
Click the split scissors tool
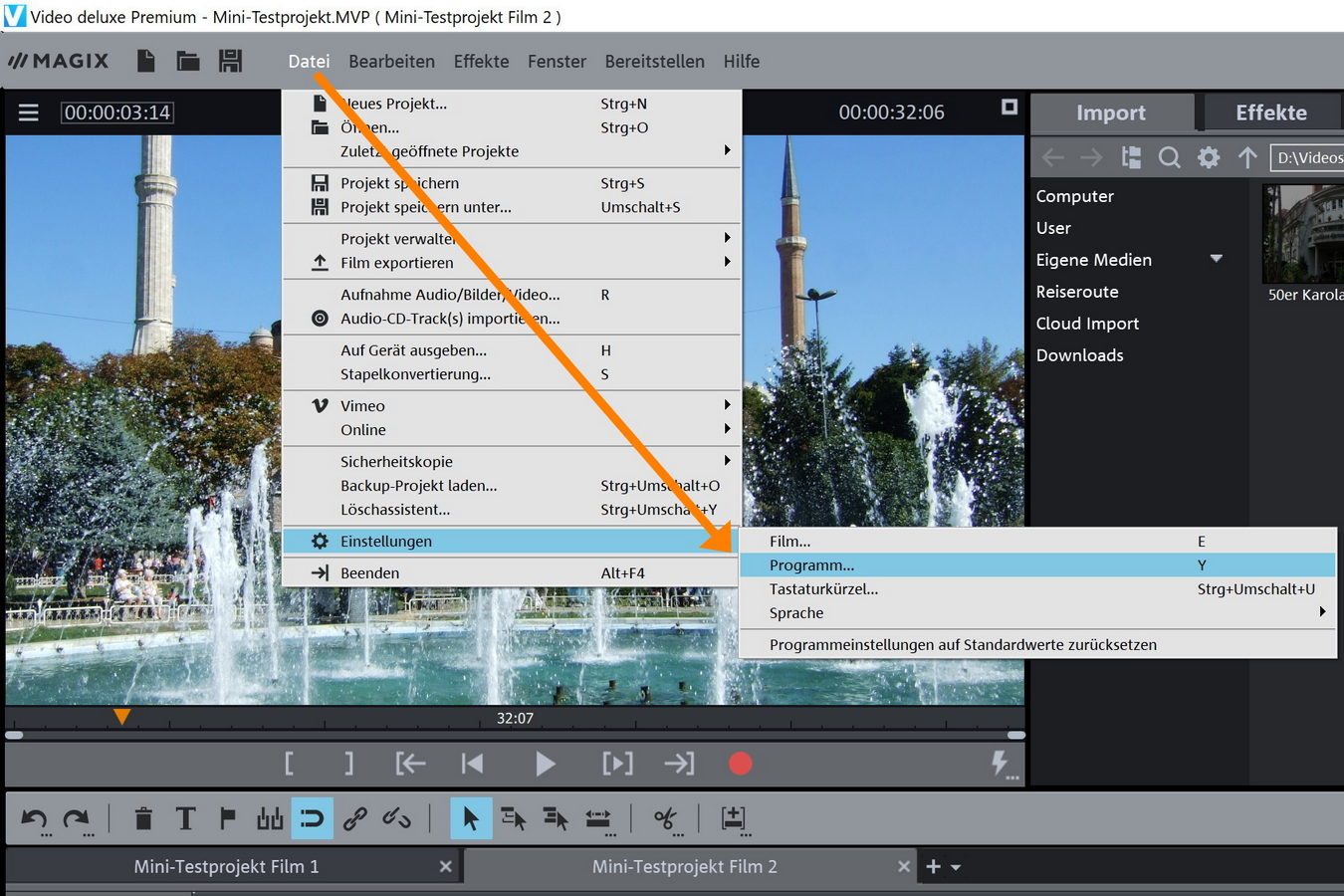pyautogui.click(x=666, y=819)
